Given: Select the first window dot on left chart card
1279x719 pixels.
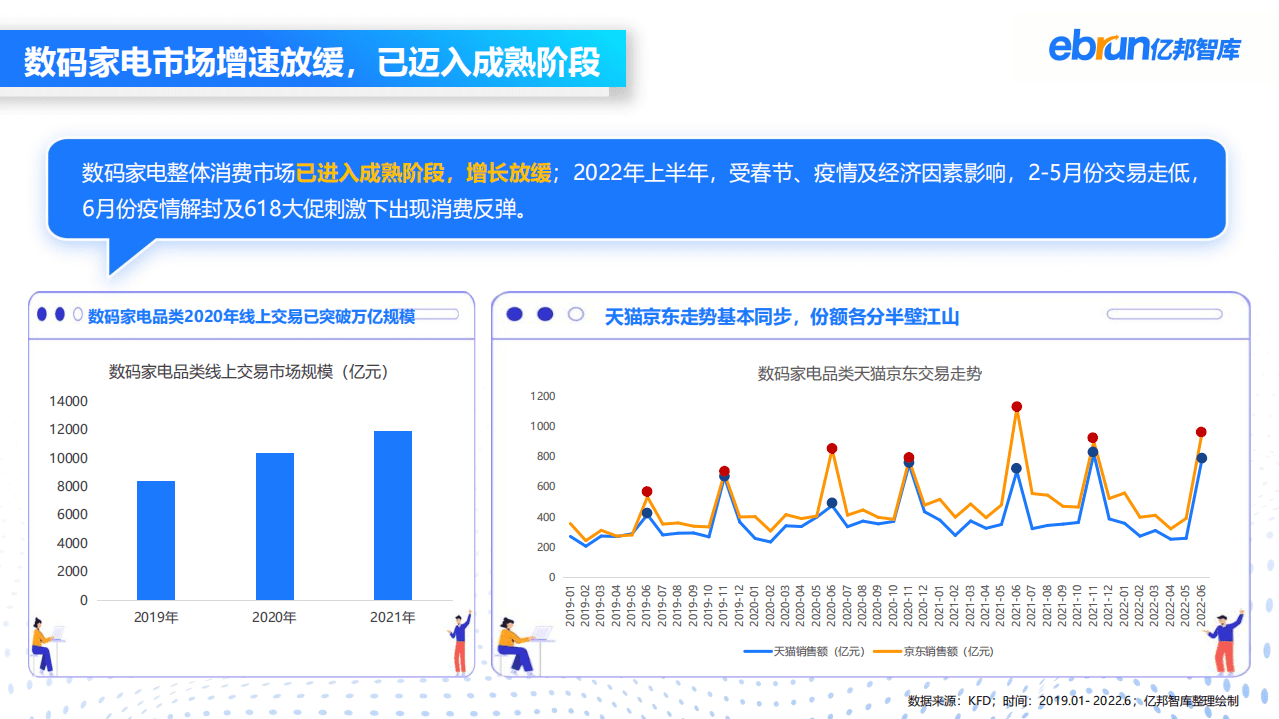Looking at the screenshot, I should coord(42,313).
